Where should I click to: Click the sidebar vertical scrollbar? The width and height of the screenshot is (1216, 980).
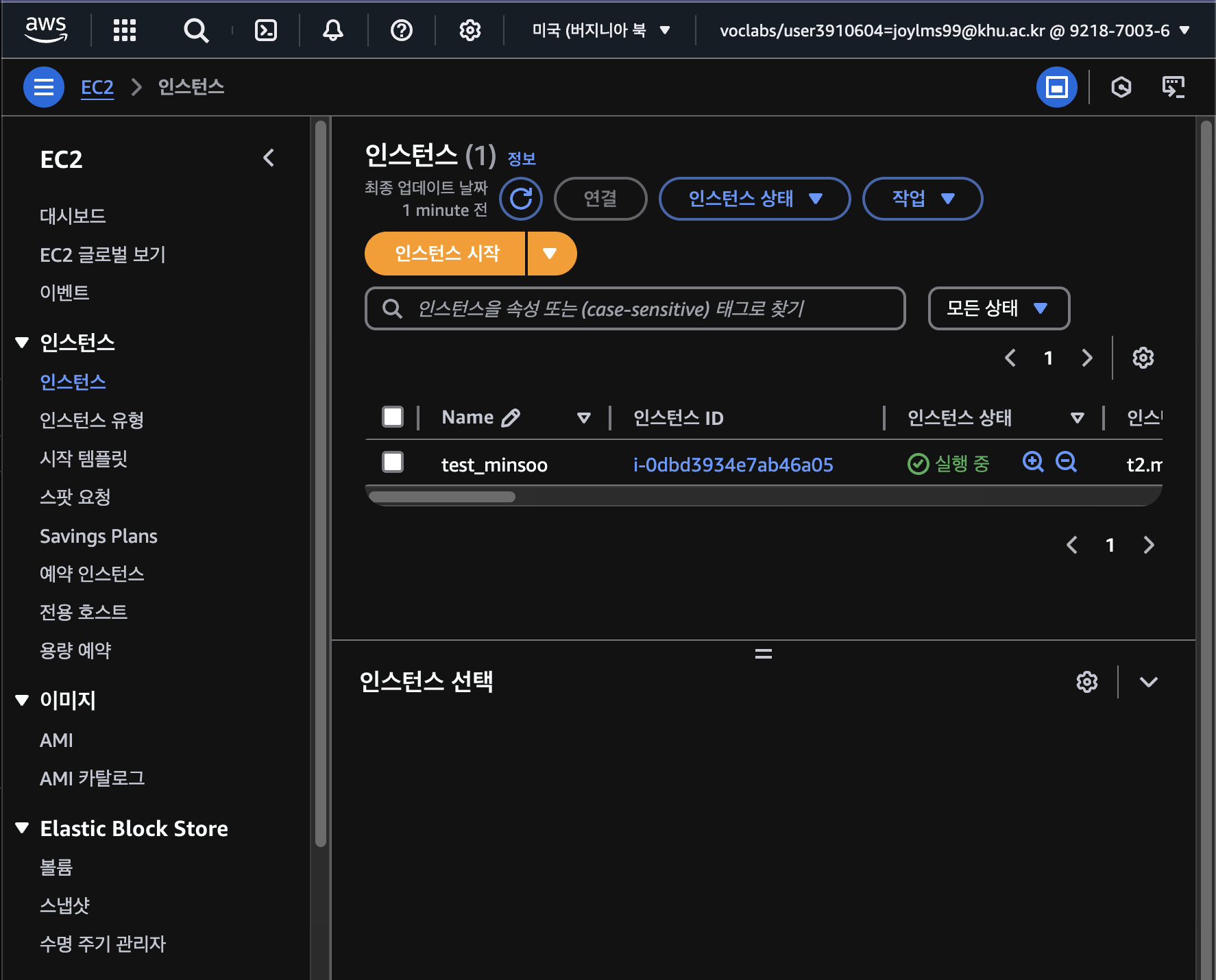(321, 484)
